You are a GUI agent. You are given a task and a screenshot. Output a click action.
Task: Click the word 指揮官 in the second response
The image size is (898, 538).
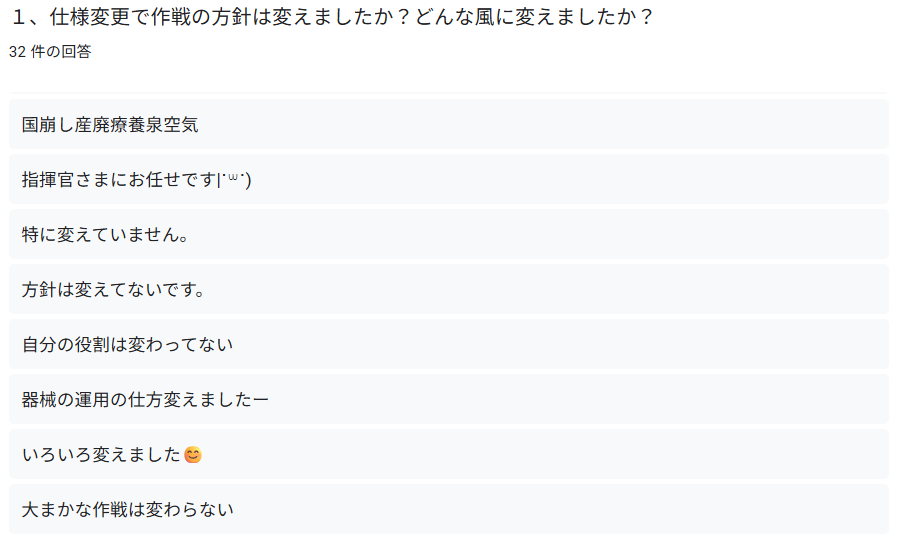pyautogui.click(x=48, y=180)
